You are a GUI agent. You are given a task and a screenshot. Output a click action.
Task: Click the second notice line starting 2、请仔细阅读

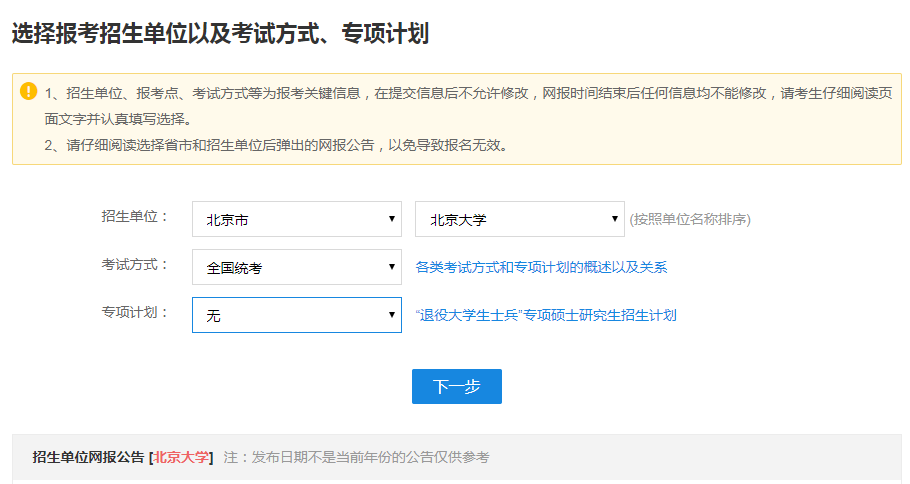tap(277, 145)
